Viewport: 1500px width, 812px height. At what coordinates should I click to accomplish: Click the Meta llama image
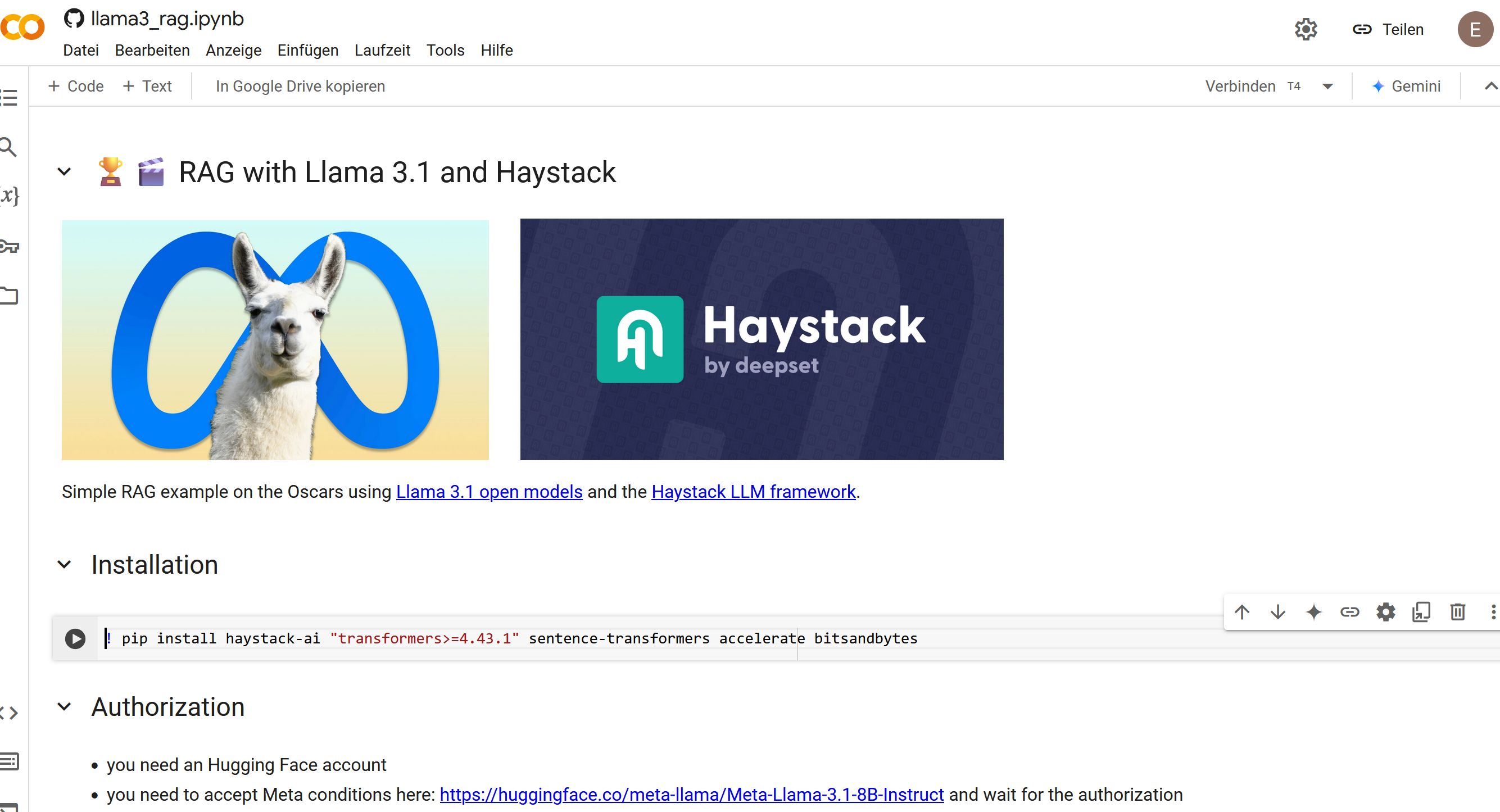click(275, 340)
